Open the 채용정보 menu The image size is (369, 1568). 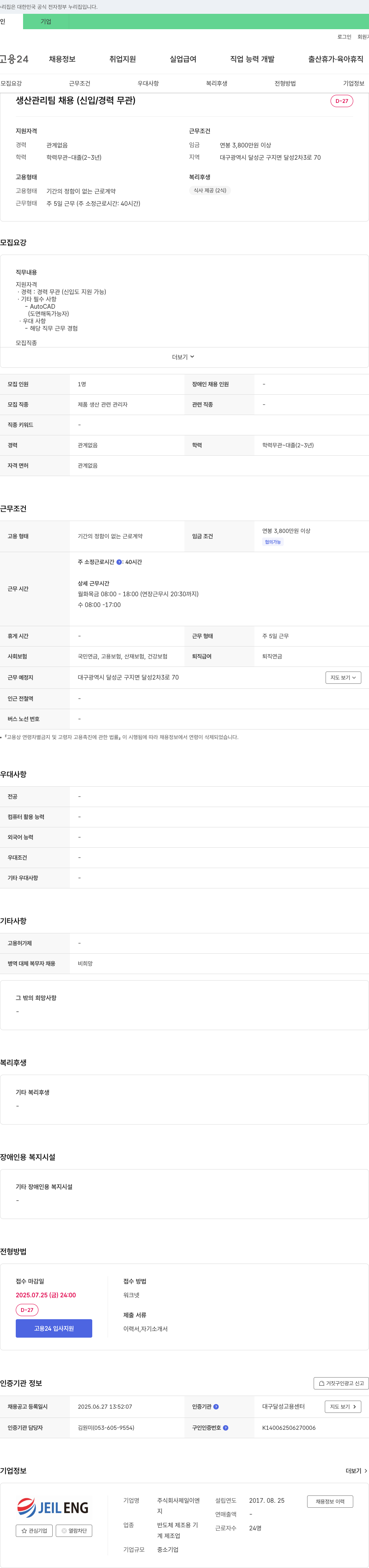click(62, 59)
